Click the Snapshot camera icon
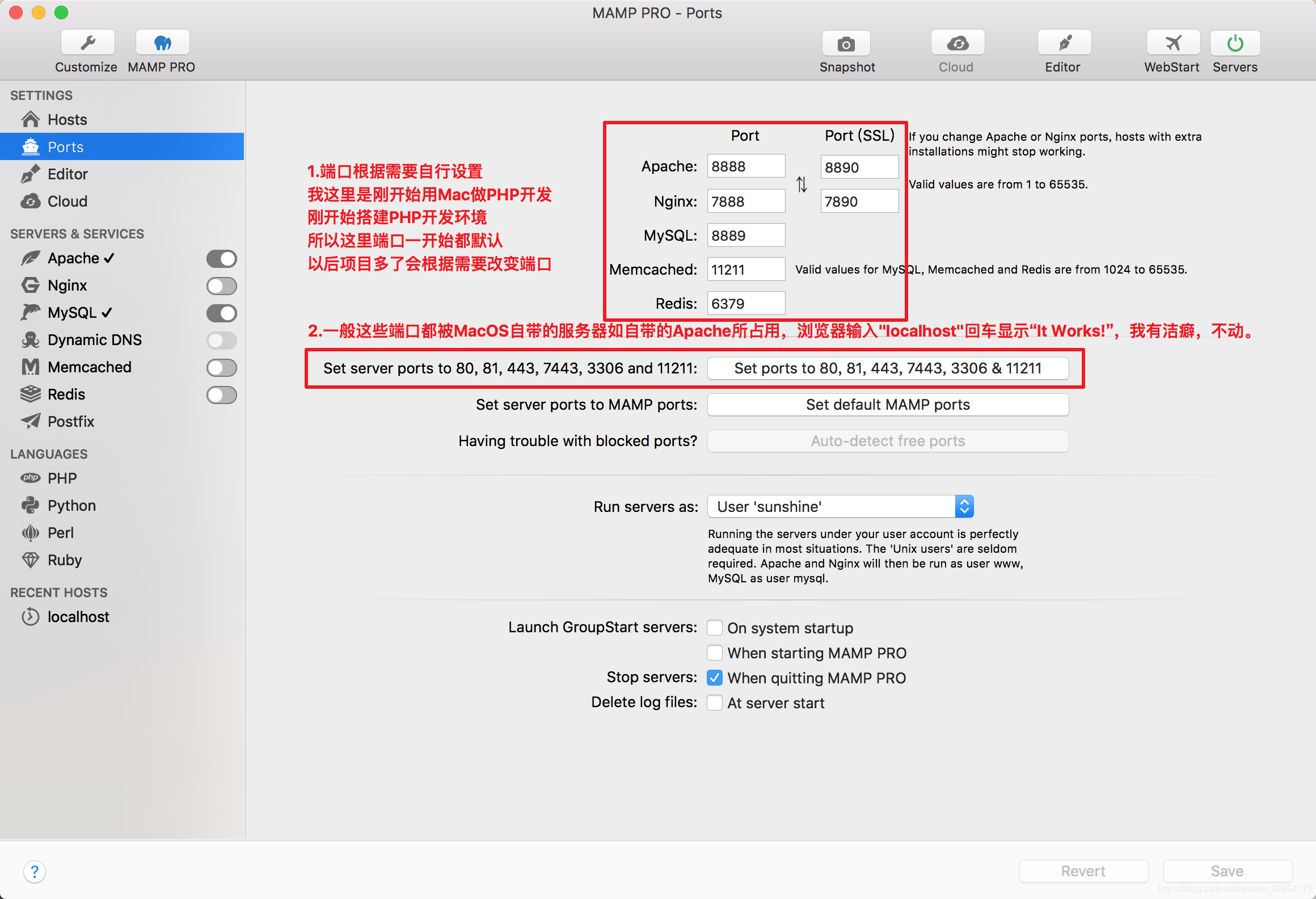 click(x=846, y=44)
